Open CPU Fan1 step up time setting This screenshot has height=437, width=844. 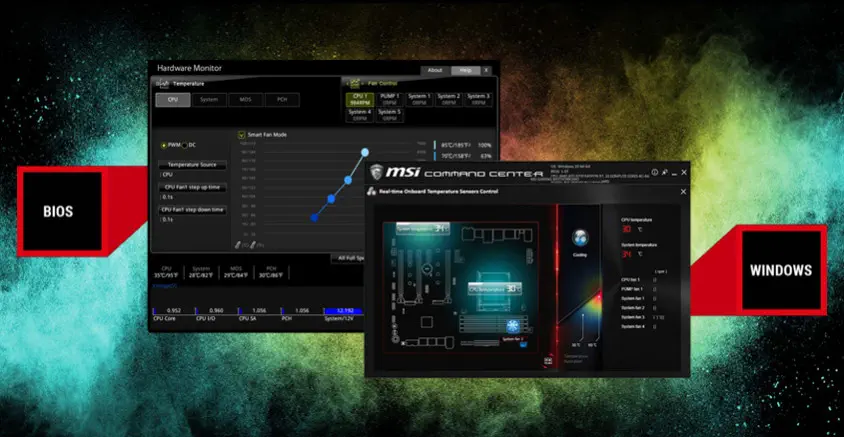tap(192, 187)
